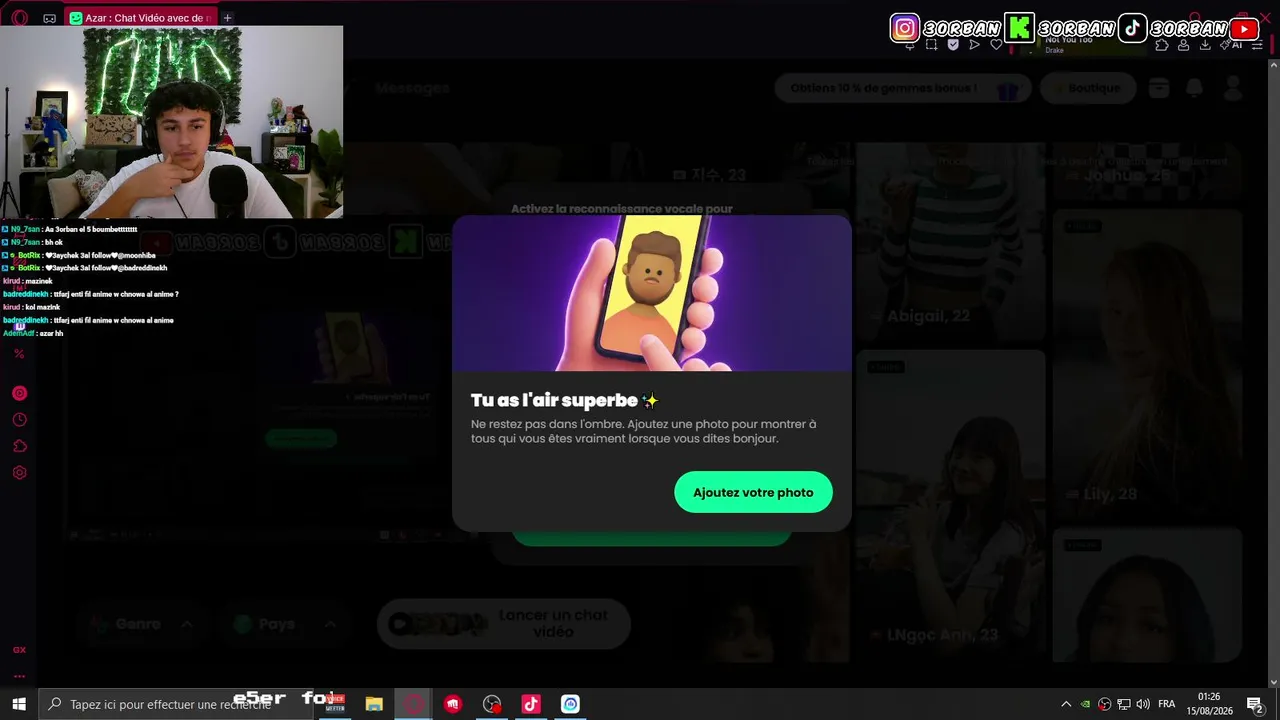
Task: Click the Ajoutez votre photo button
Action: (753, 492)
